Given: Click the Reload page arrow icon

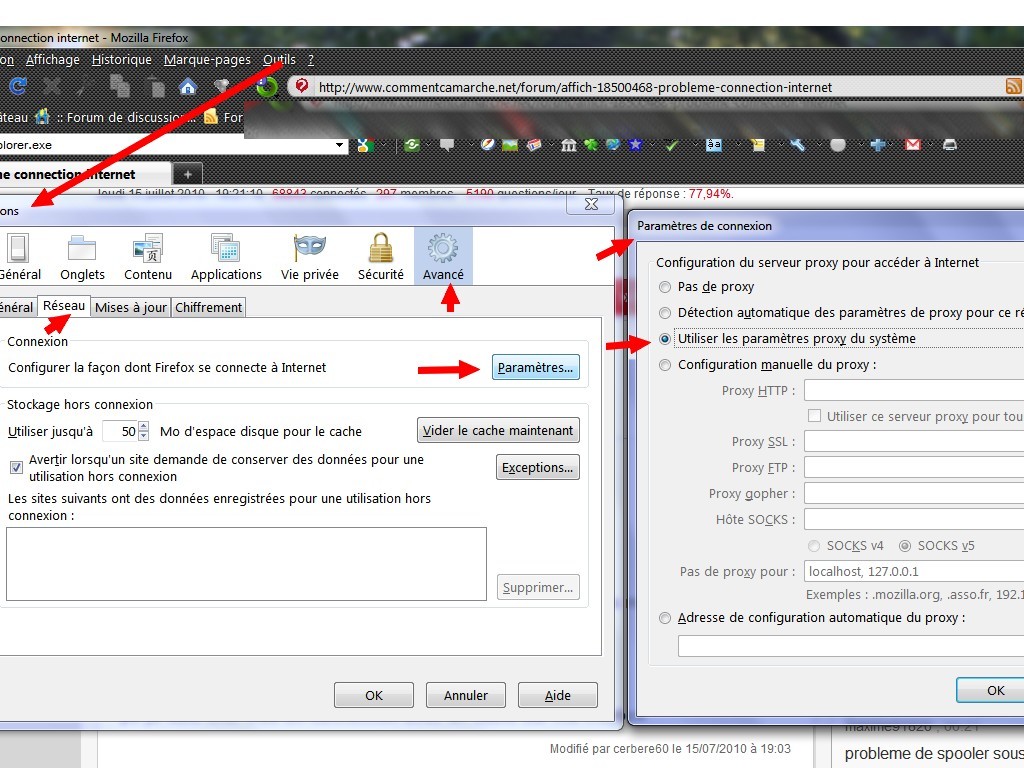Looking at the screenshot, I should click(17, 86).
